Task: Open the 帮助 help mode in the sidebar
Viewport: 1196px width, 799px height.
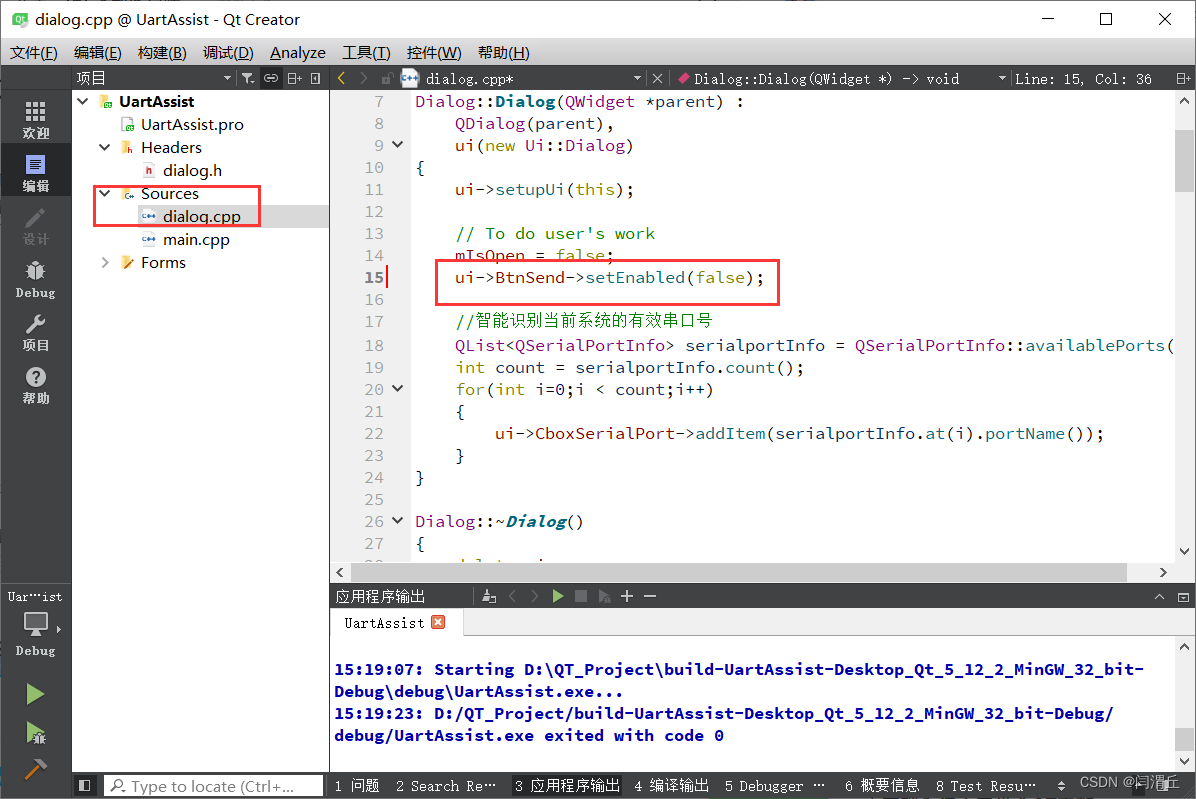Action: (35, 386)
